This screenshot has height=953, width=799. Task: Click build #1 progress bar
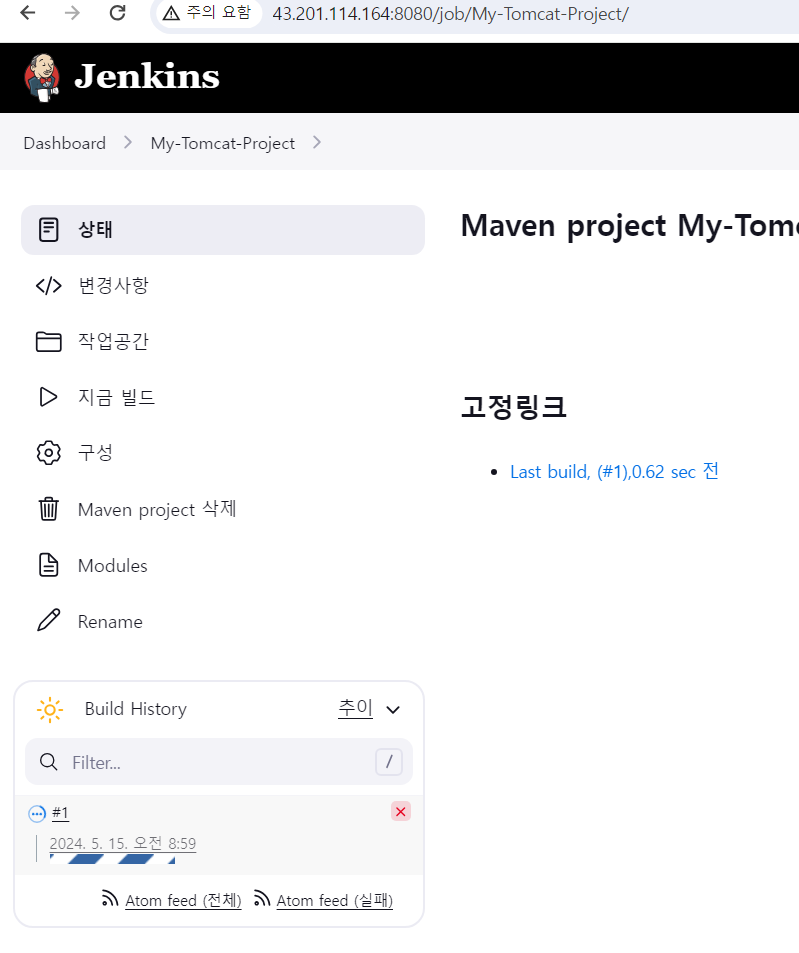pyautogui.click(x=112, y=859)
